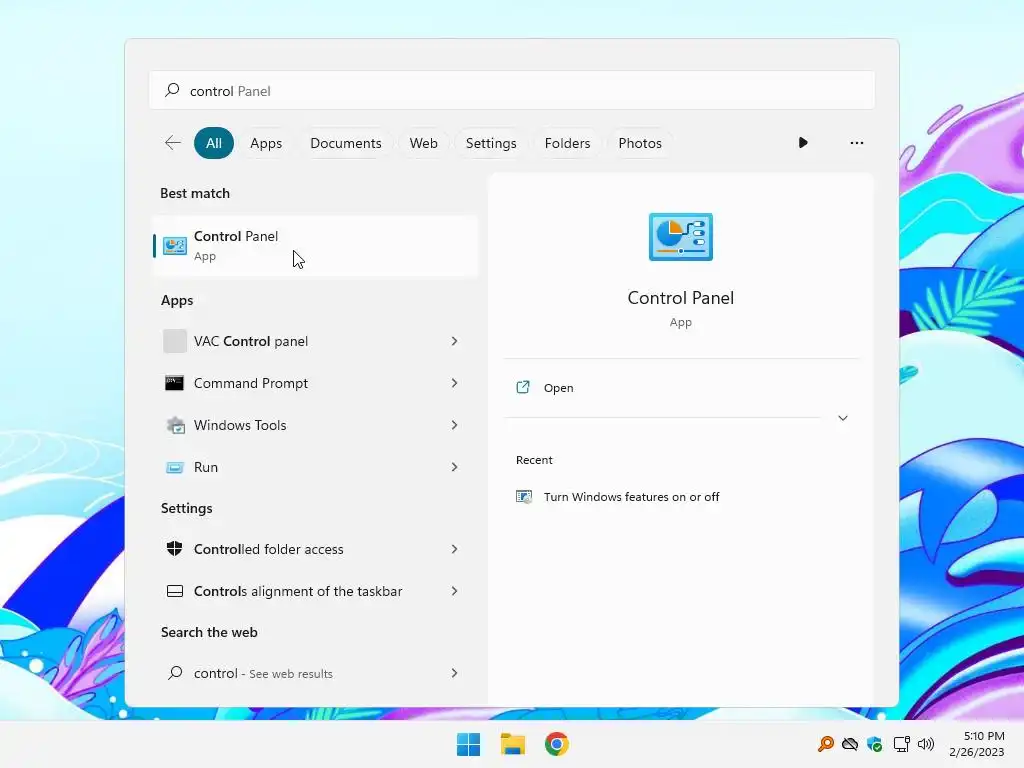Select control See web results entry
Screen dimensions: 1024x768
[315, 673]
